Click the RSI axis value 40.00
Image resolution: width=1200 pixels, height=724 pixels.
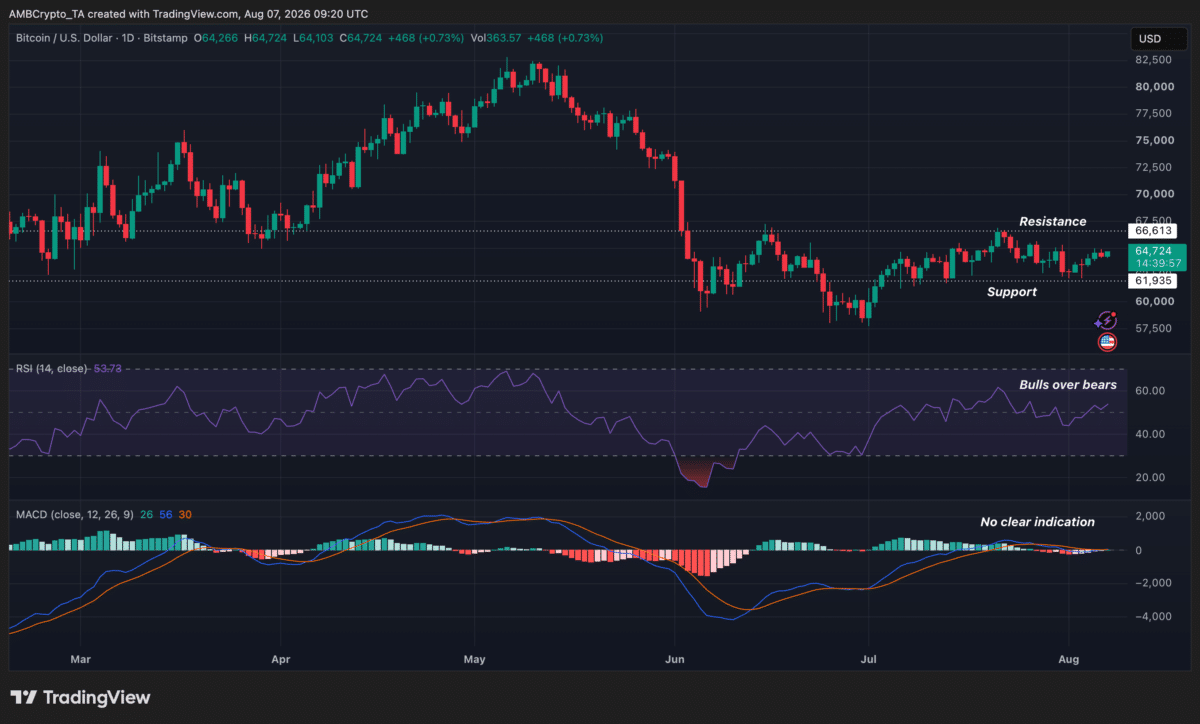click(1152, 434)
